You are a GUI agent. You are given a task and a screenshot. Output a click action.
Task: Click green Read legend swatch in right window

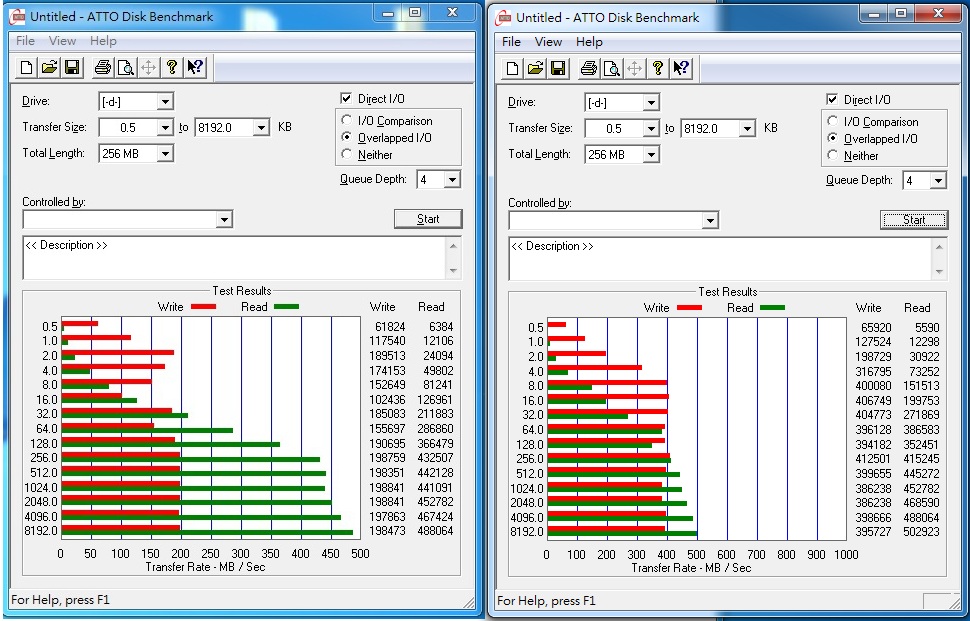tap(772, 308)
